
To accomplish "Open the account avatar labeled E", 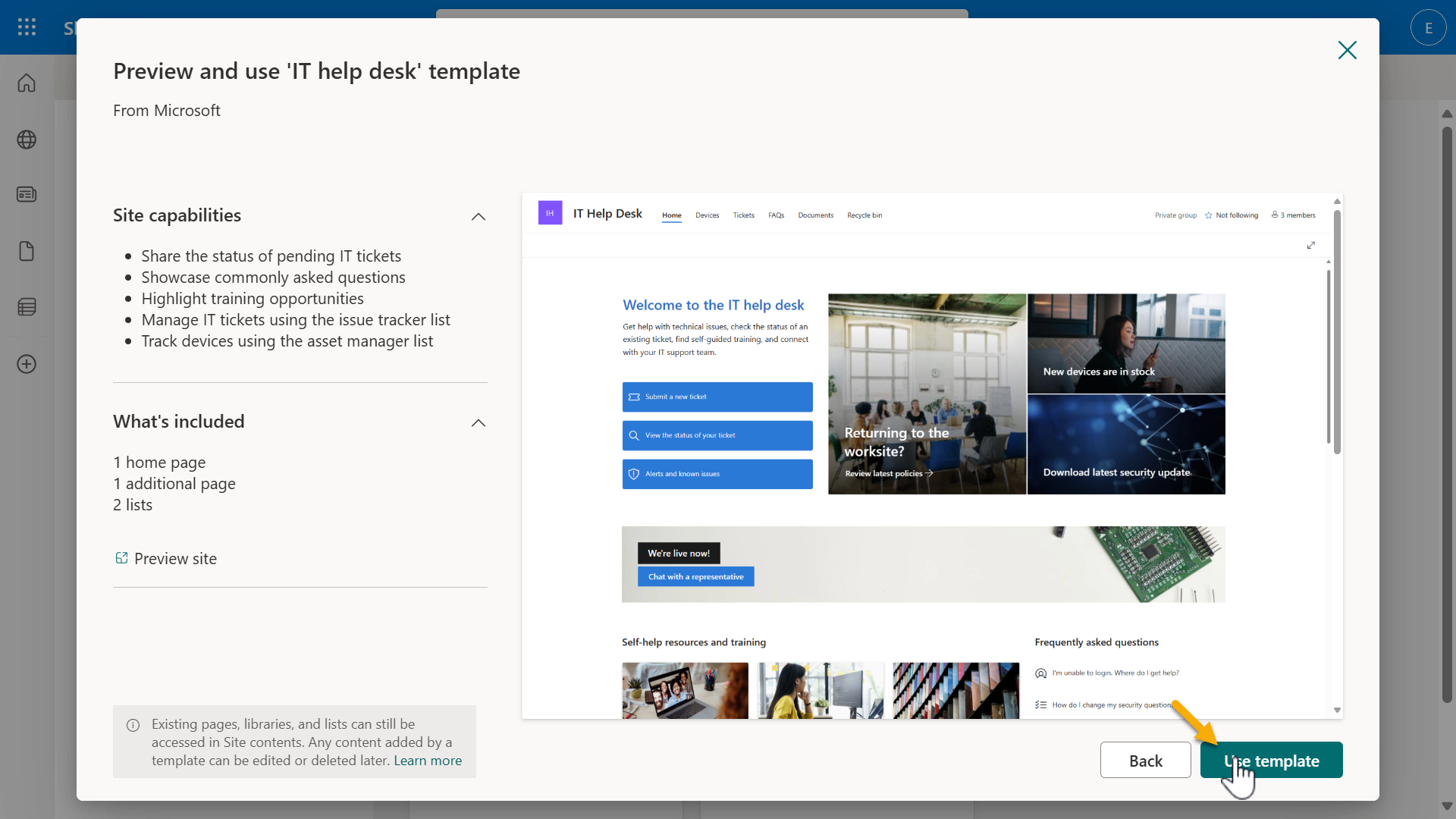I will pos(1428,28).
